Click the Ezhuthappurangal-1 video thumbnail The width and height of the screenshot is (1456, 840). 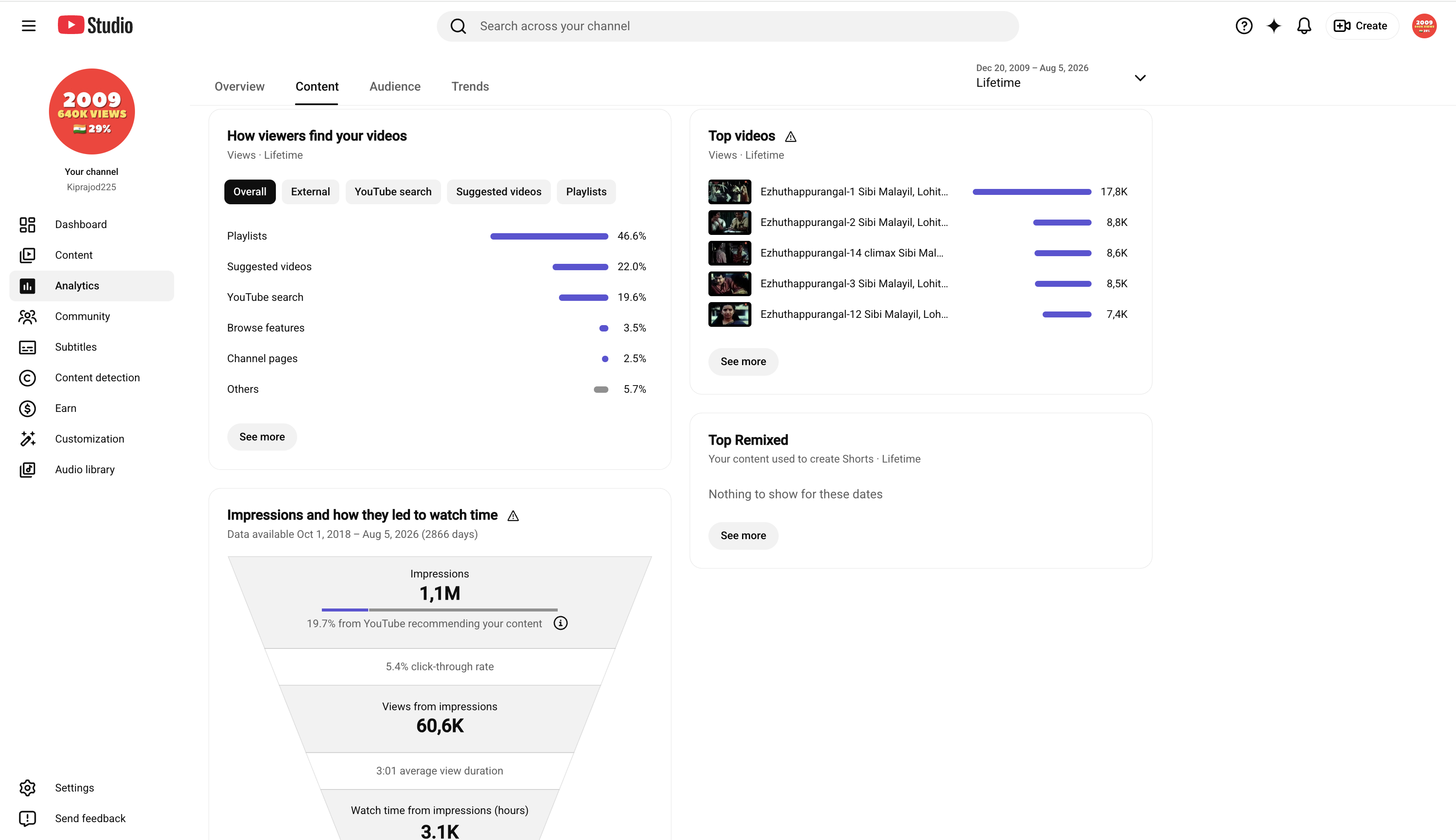coord(729,191)
